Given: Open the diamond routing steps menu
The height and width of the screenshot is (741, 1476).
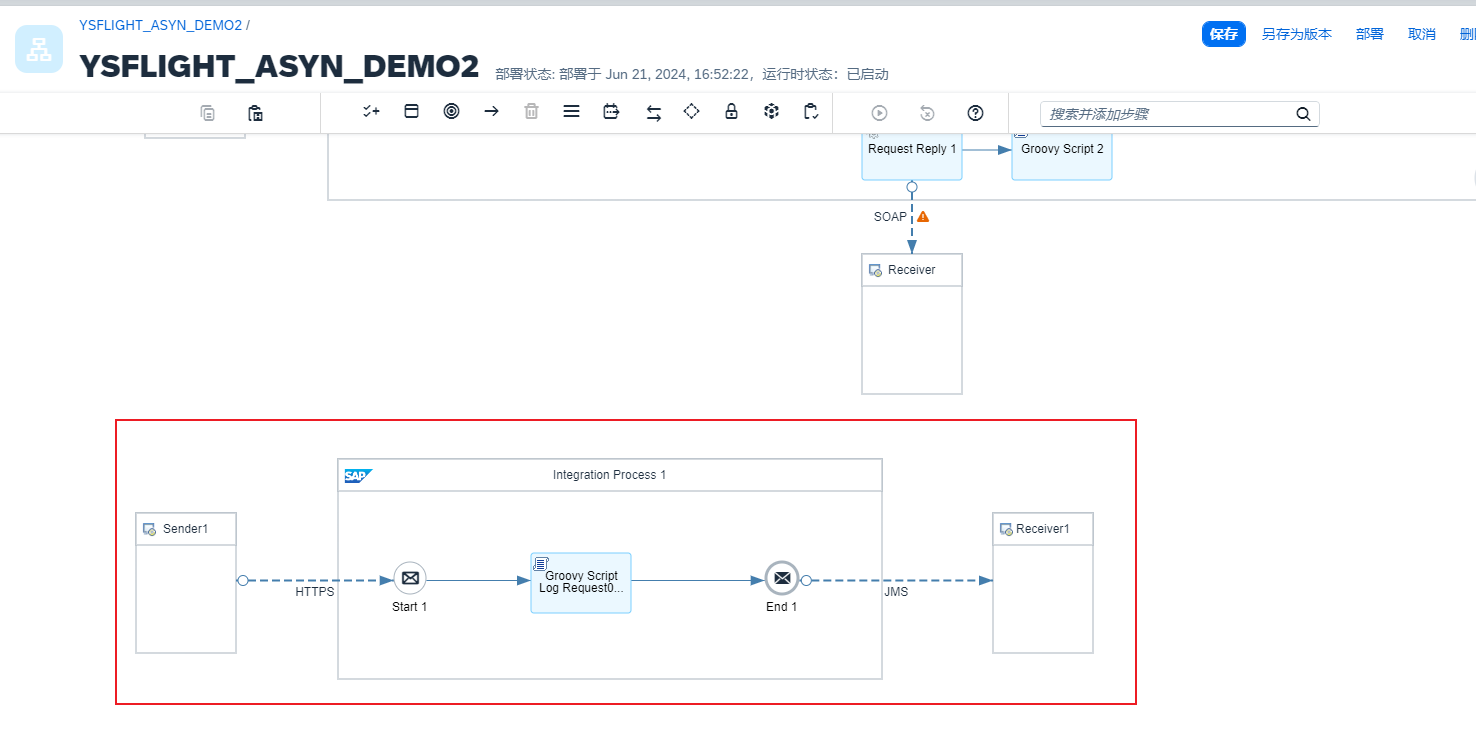Looking at the screenshot, I should (x=691, y=112).
